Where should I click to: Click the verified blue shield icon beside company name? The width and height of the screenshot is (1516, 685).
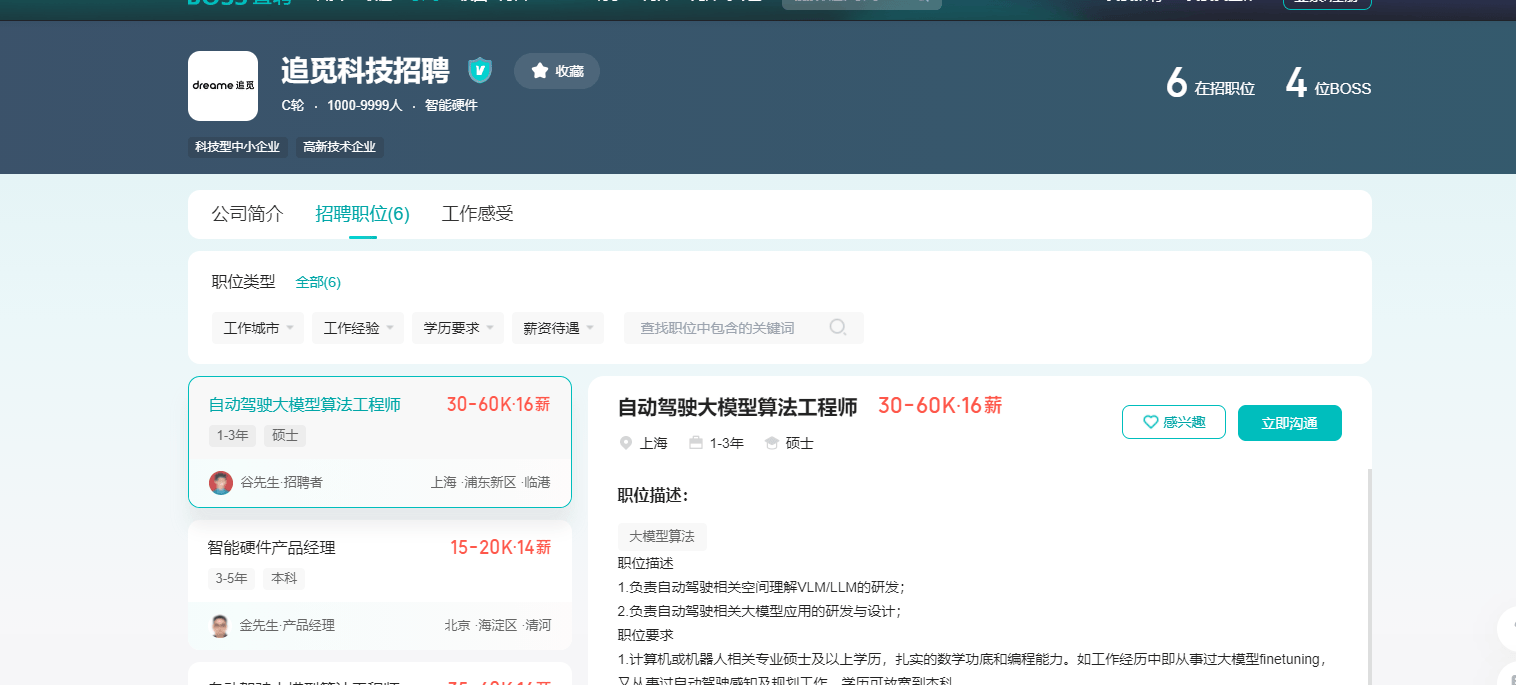coord(479,70)
